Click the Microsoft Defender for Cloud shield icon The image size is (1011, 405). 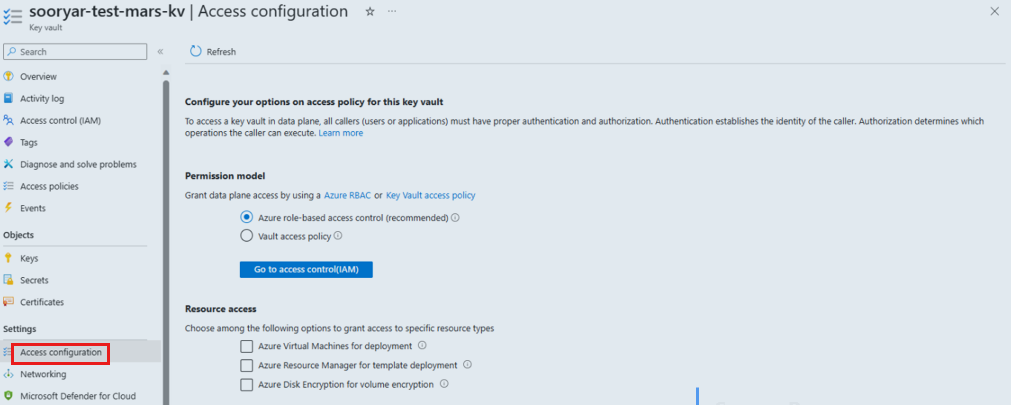pos(8,395)
